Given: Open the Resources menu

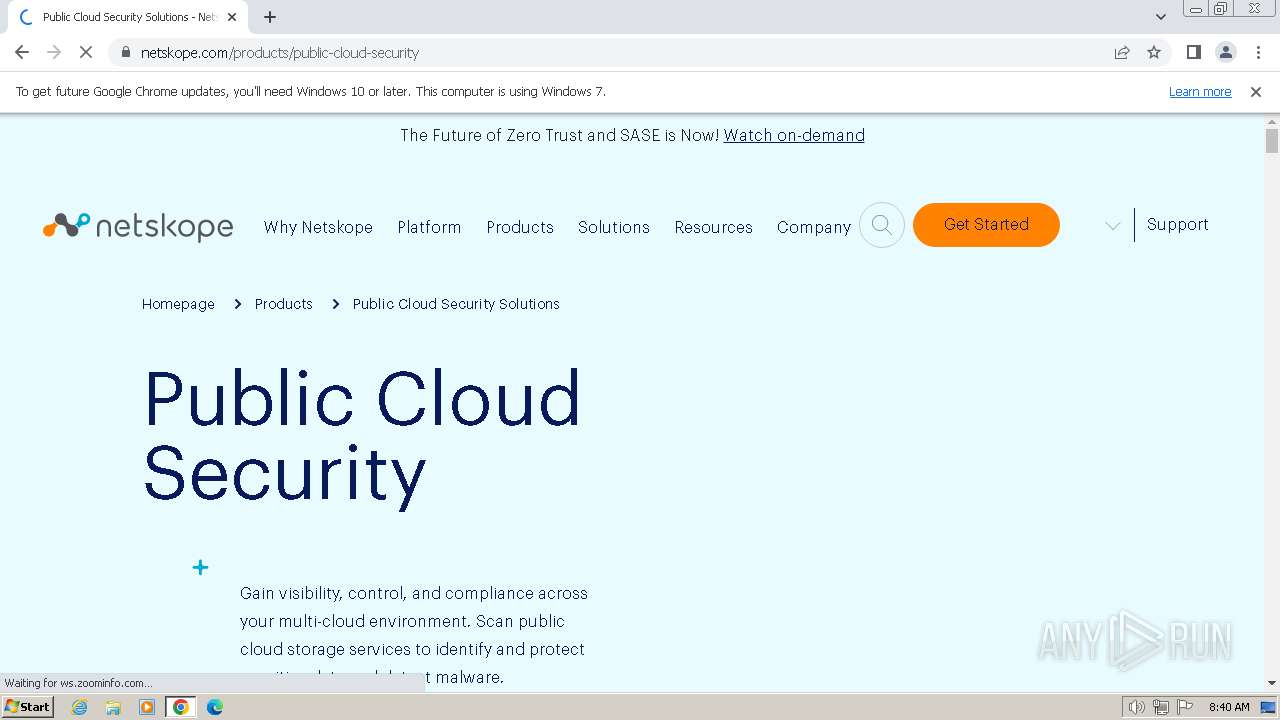Looking at the screenshot, I should (x=713, y=227).
